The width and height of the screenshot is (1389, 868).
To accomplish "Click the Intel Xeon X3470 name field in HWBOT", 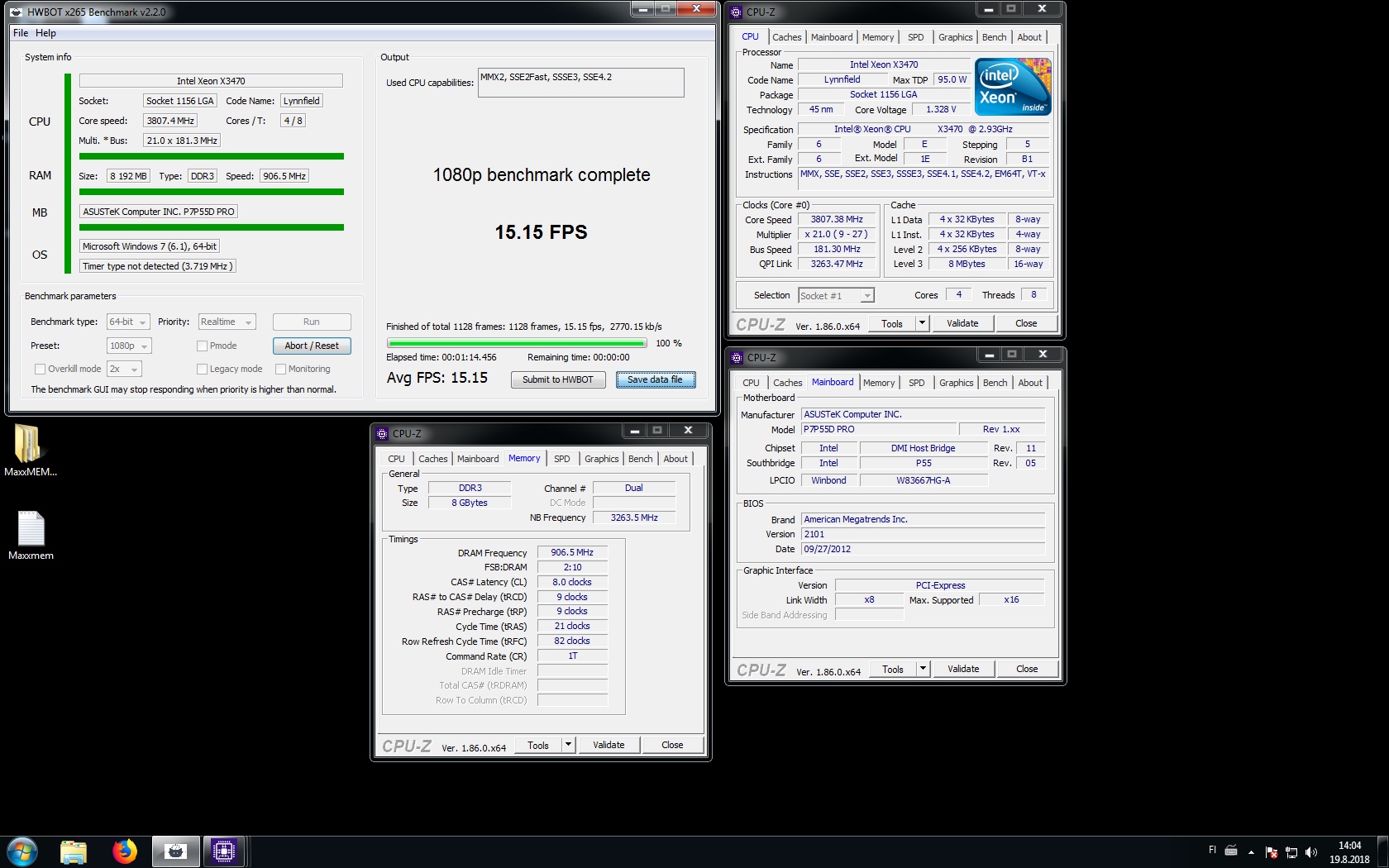I will click(211, 81).
